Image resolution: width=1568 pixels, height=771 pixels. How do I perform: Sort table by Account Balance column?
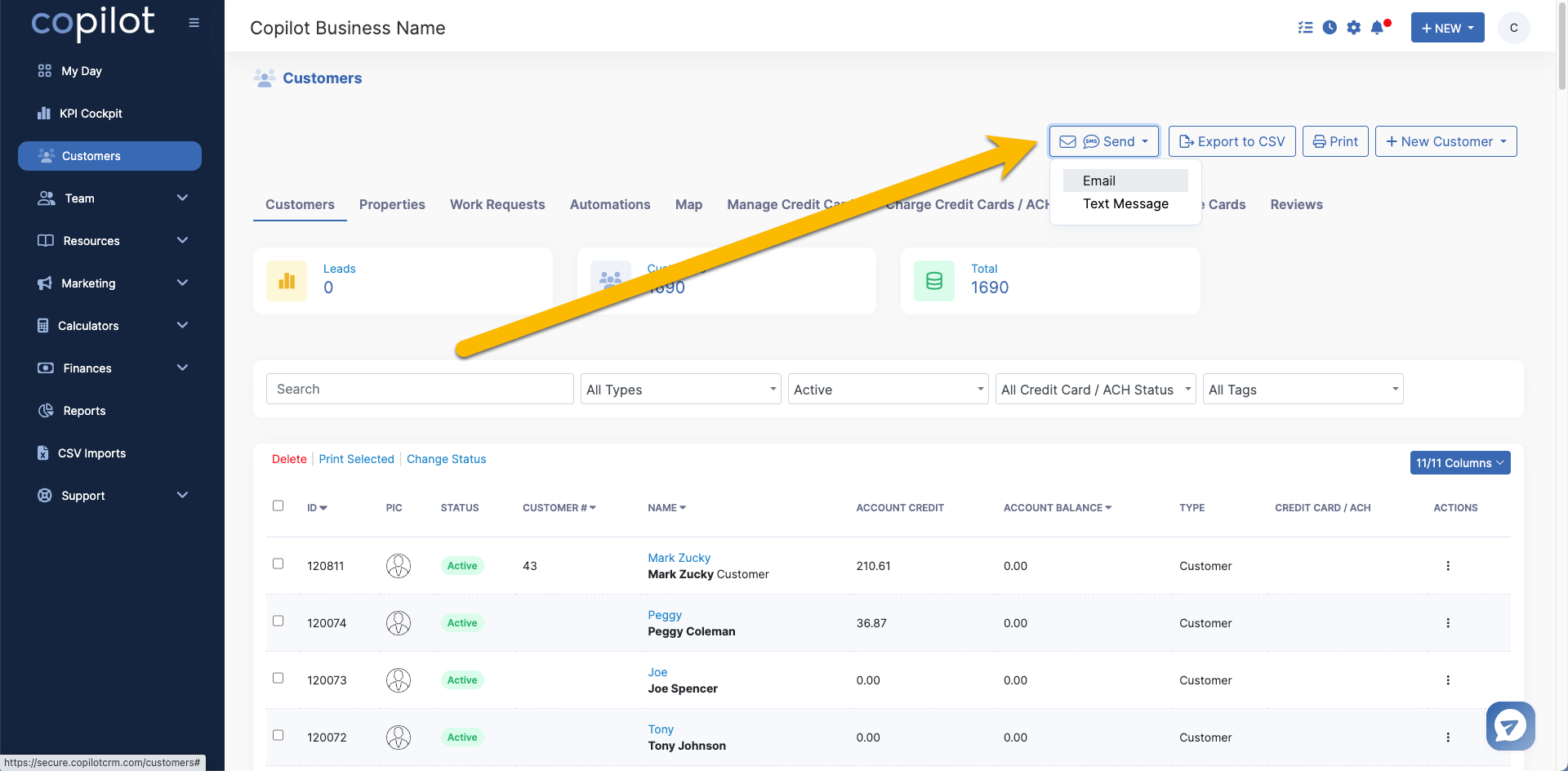pyautogui.click(x=1057, y=508)
